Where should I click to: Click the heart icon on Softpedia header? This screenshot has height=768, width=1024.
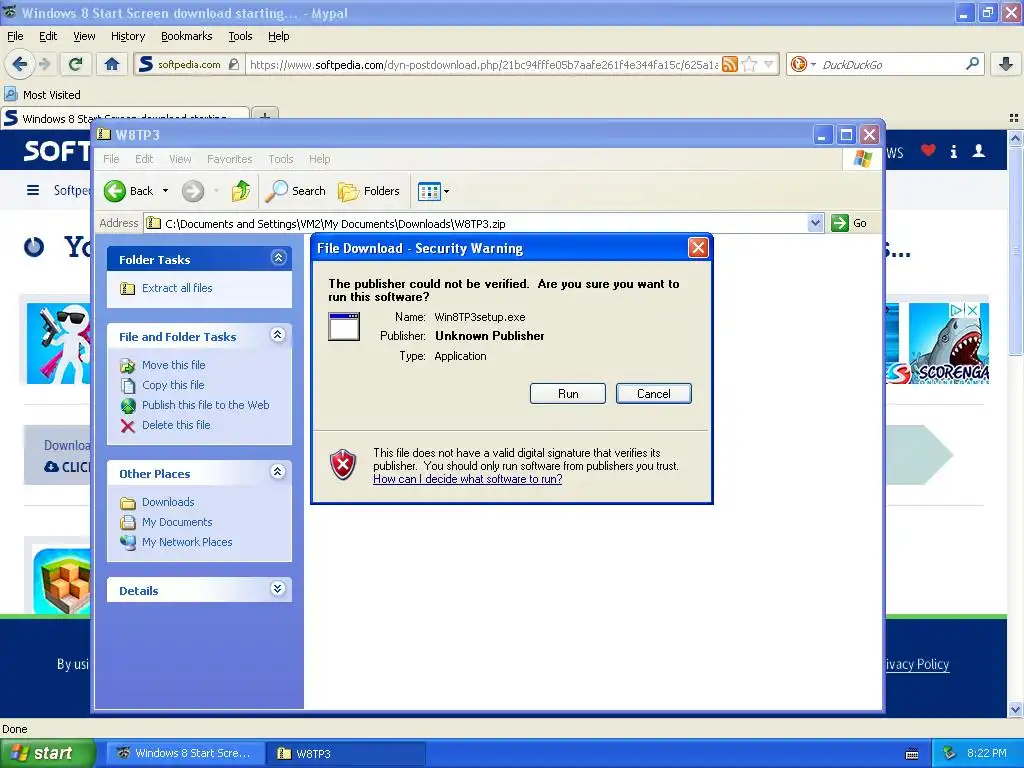click(928, 151)
